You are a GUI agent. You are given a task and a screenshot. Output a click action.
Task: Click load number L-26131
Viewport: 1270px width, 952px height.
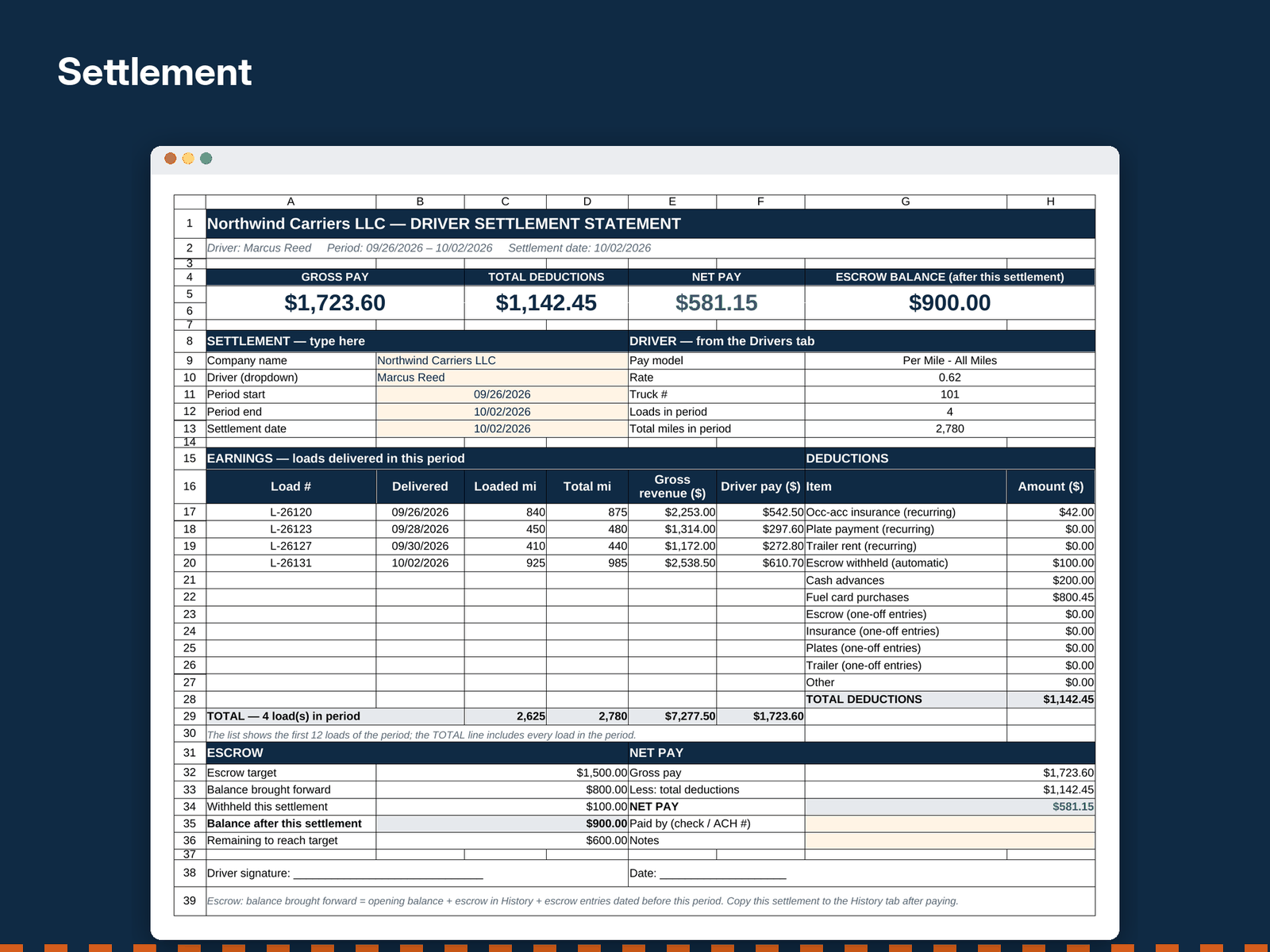(291, 563)
